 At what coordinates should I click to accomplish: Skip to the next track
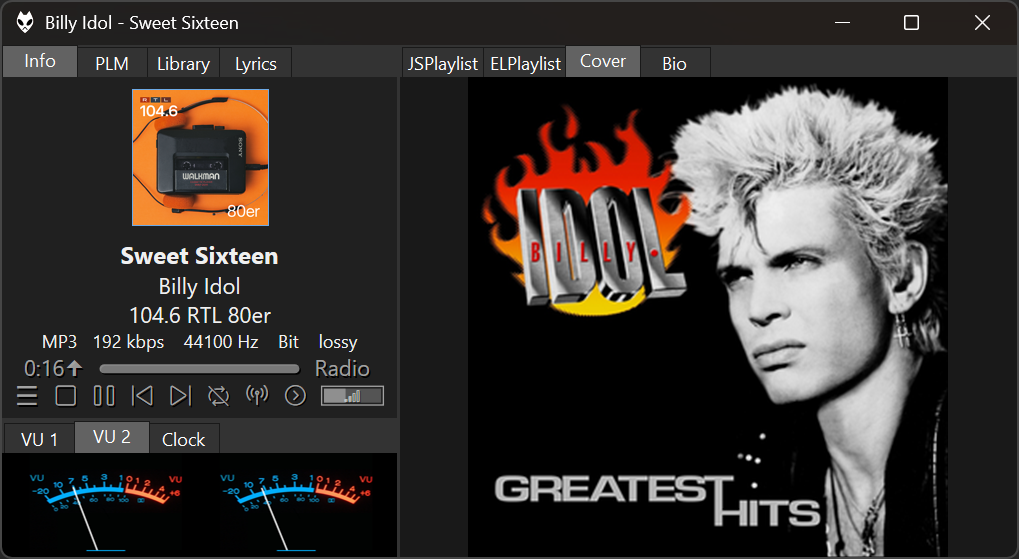pos(180,396)
